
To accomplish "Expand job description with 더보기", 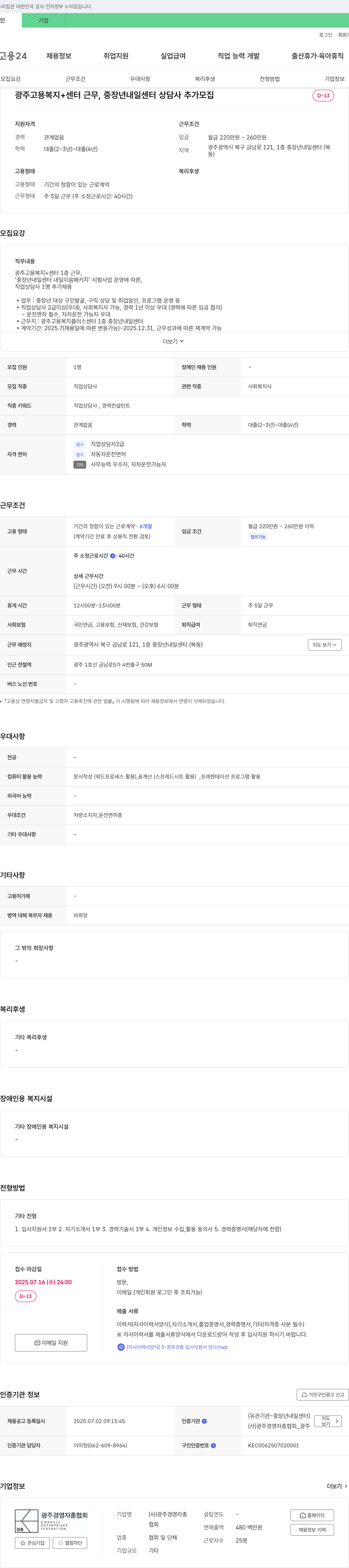I will (x=173, y=342).
